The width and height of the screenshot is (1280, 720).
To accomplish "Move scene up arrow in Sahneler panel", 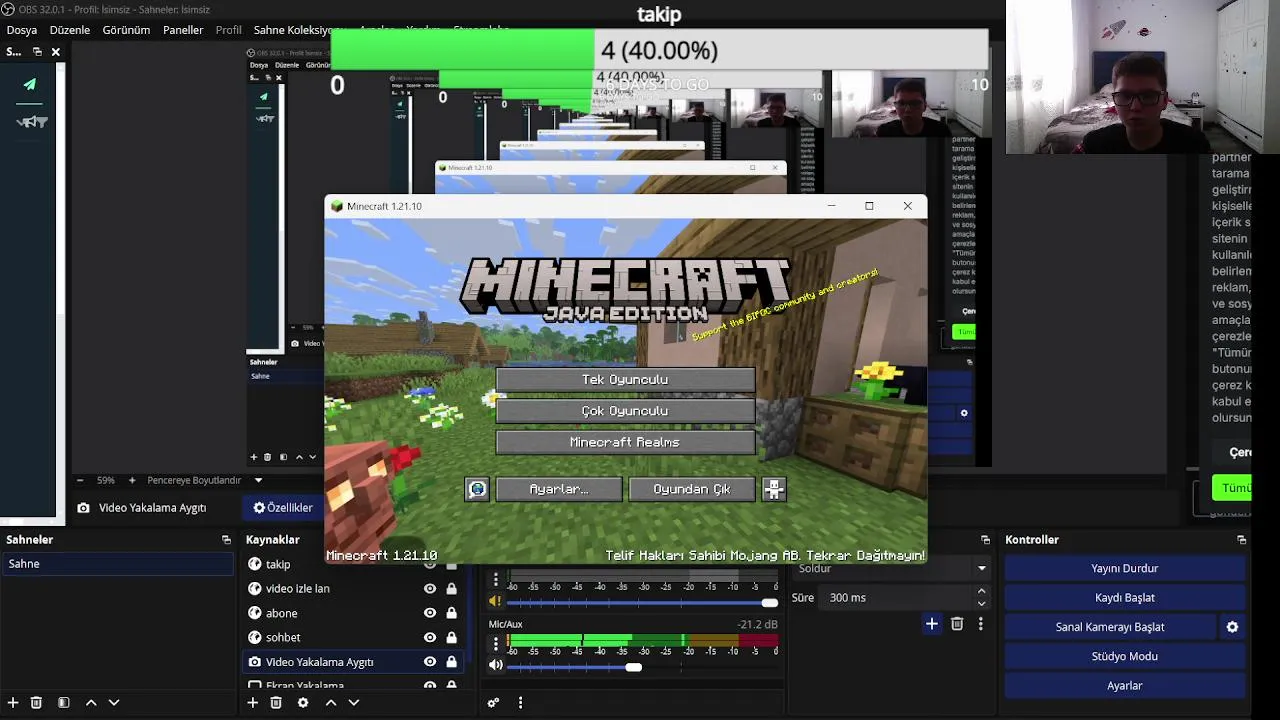I will 91,703.
